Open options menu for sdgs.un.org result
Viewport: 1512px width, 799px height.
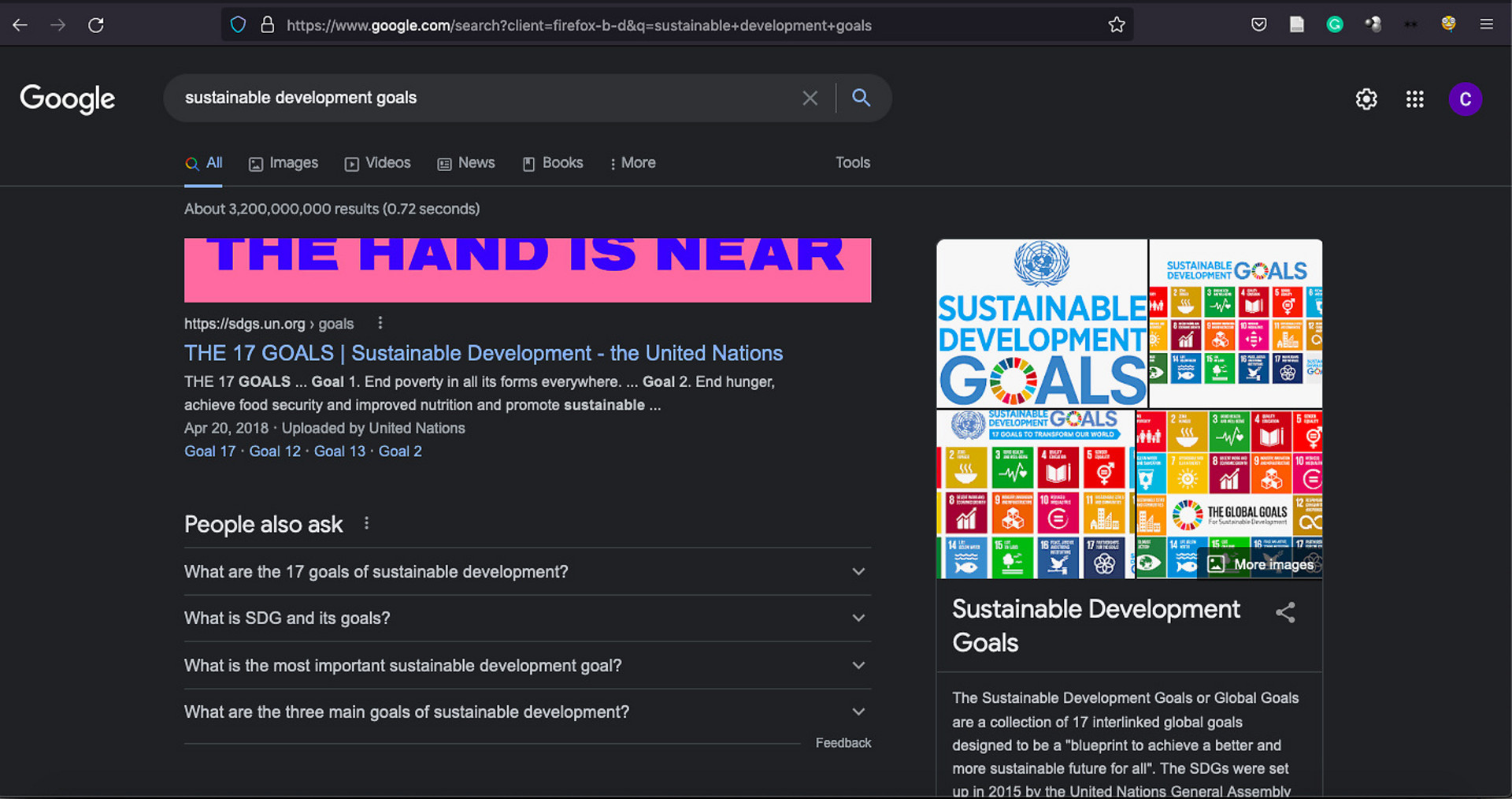point(380,323)
